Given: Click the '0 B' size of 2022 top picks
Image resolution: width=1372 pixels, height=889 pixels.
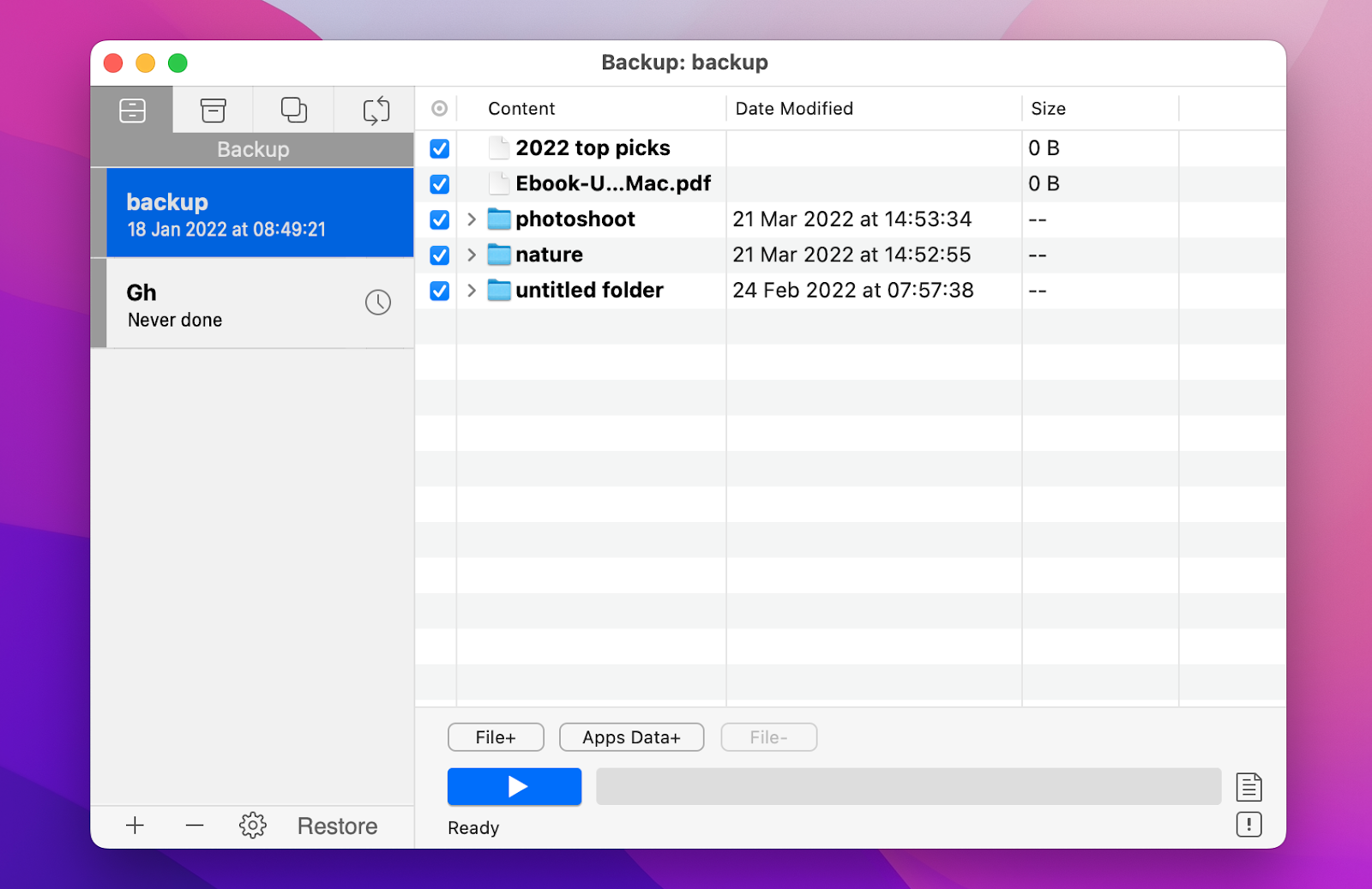Looking at the screenshot, I should coord(1044,148).
